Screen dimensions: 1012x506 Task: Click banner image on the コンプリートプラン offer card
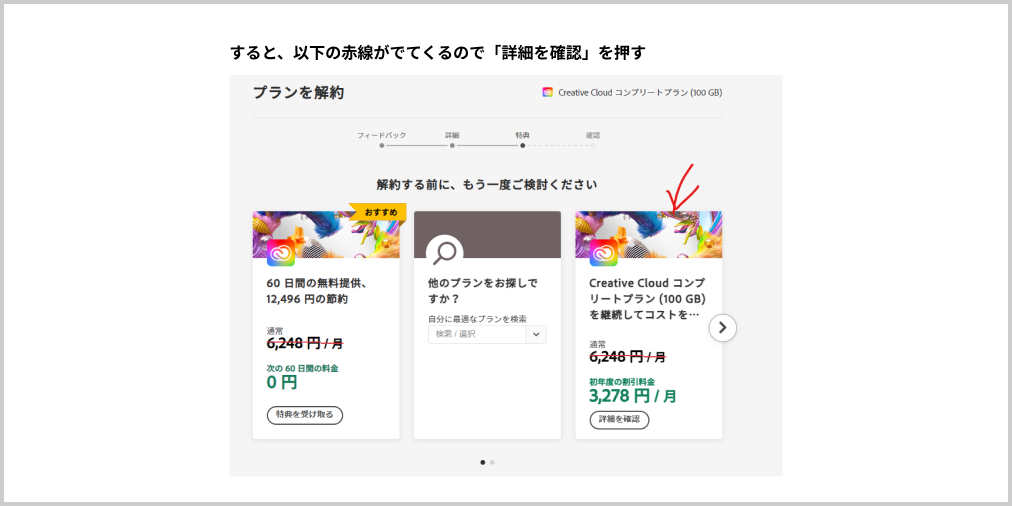tap(649, 234)
